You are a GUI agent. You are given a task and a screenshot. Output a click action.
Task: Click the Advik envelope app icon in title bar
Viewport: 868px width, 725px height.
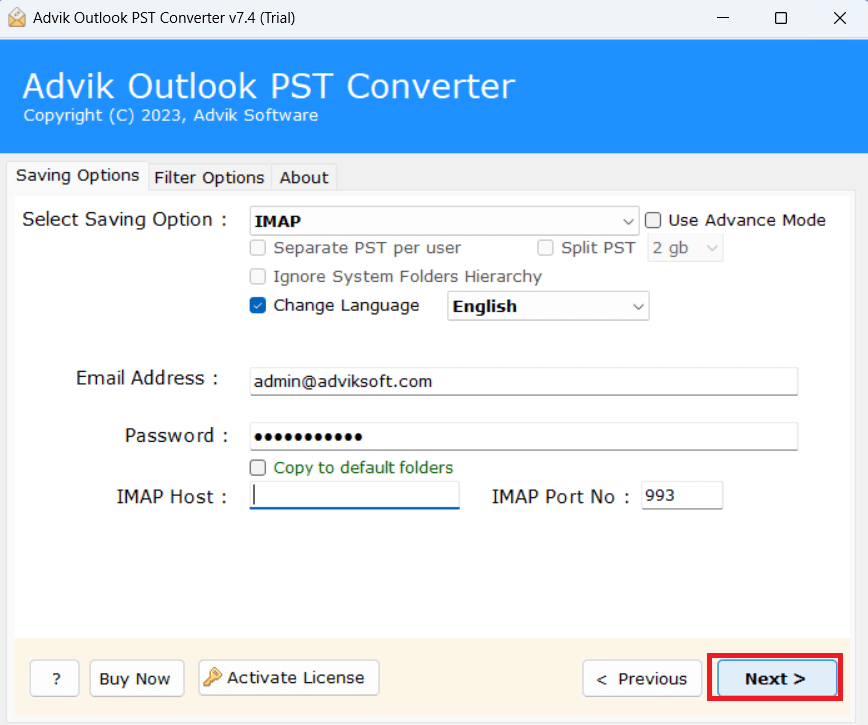click(x=17, y=18)
